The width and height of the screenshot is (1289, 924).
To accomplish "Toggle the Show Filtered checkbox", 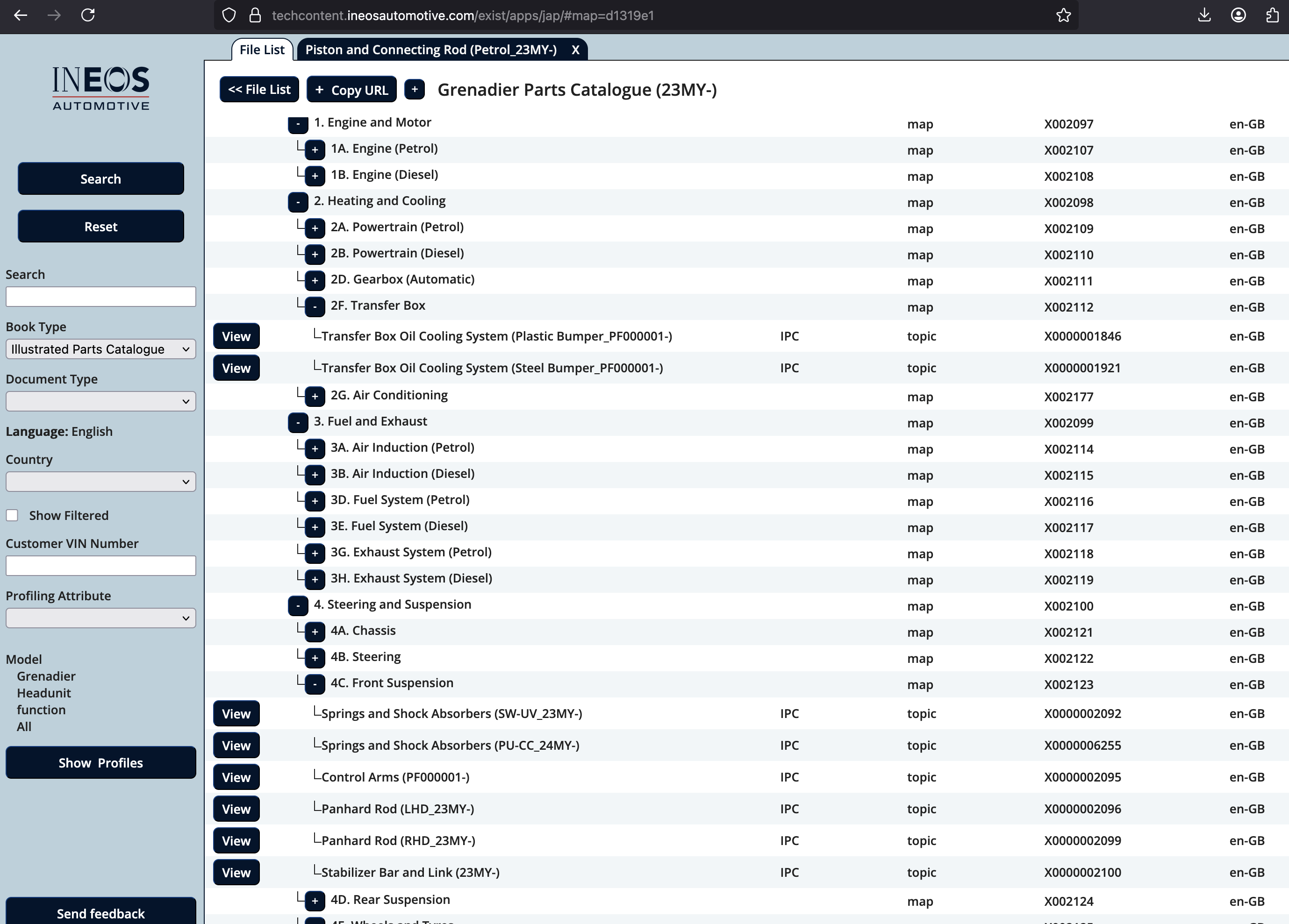I will coord(12,515).
